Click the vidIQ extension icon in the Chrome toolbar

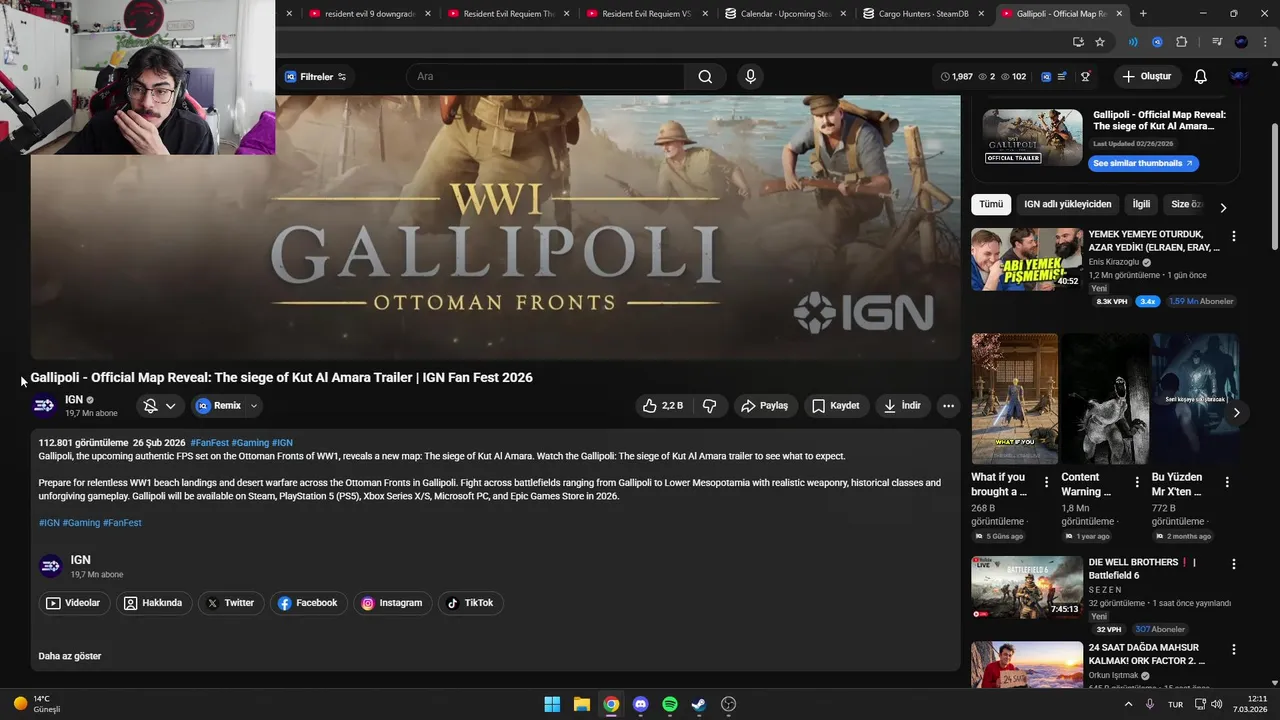click(1157, 42)
